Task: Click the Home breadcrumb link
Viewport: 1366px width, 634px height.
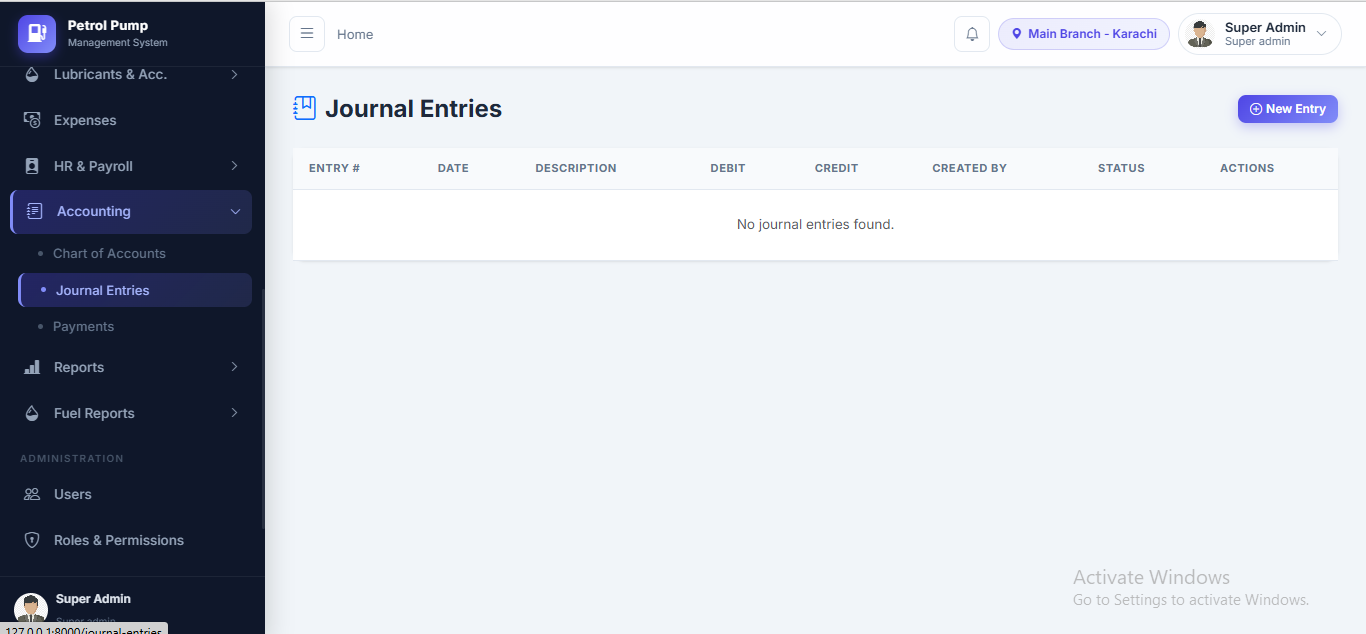Action: 355,34
